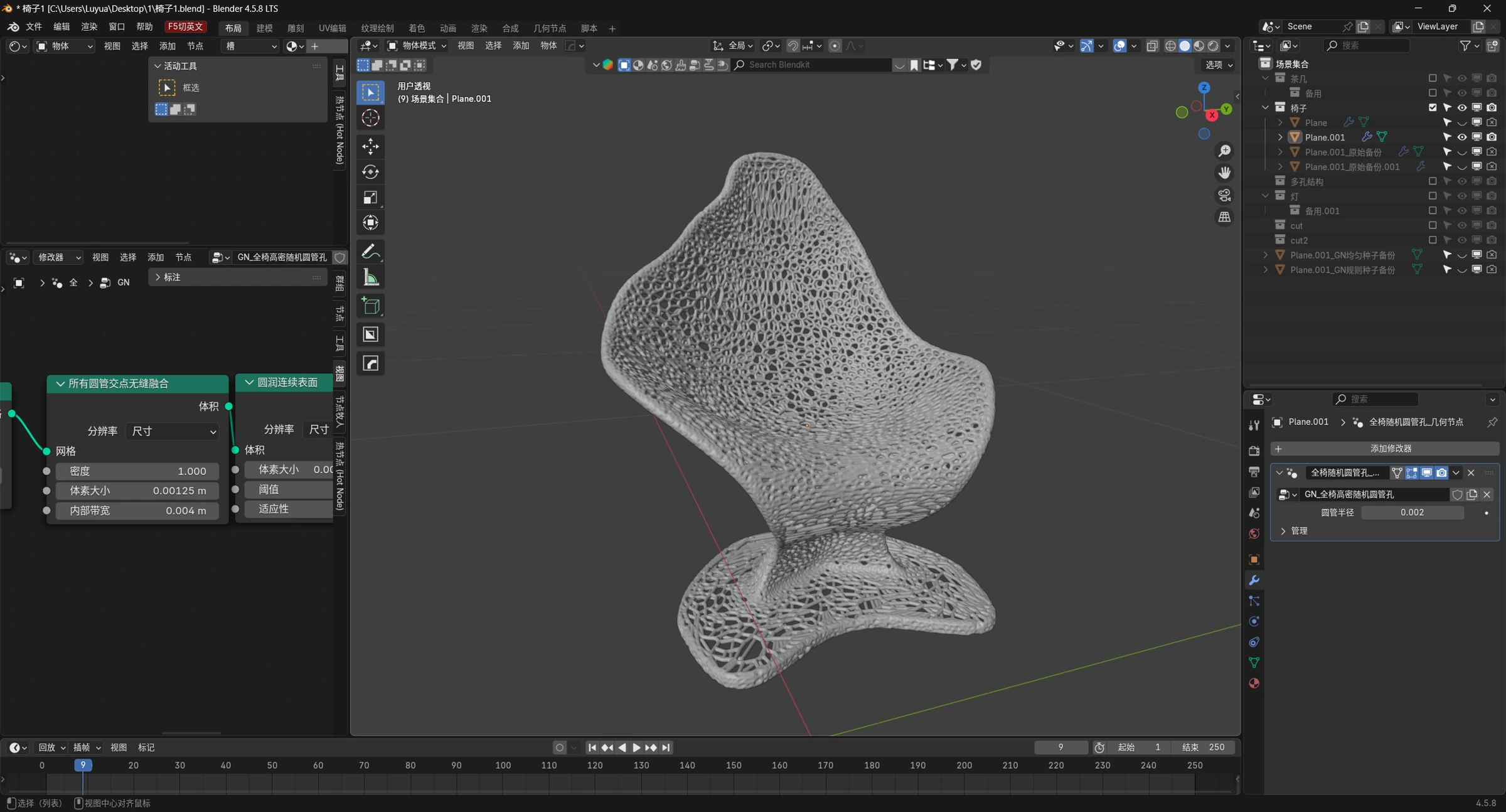Open the Material properties tab icon
1506x812 pixels.
1254,683
